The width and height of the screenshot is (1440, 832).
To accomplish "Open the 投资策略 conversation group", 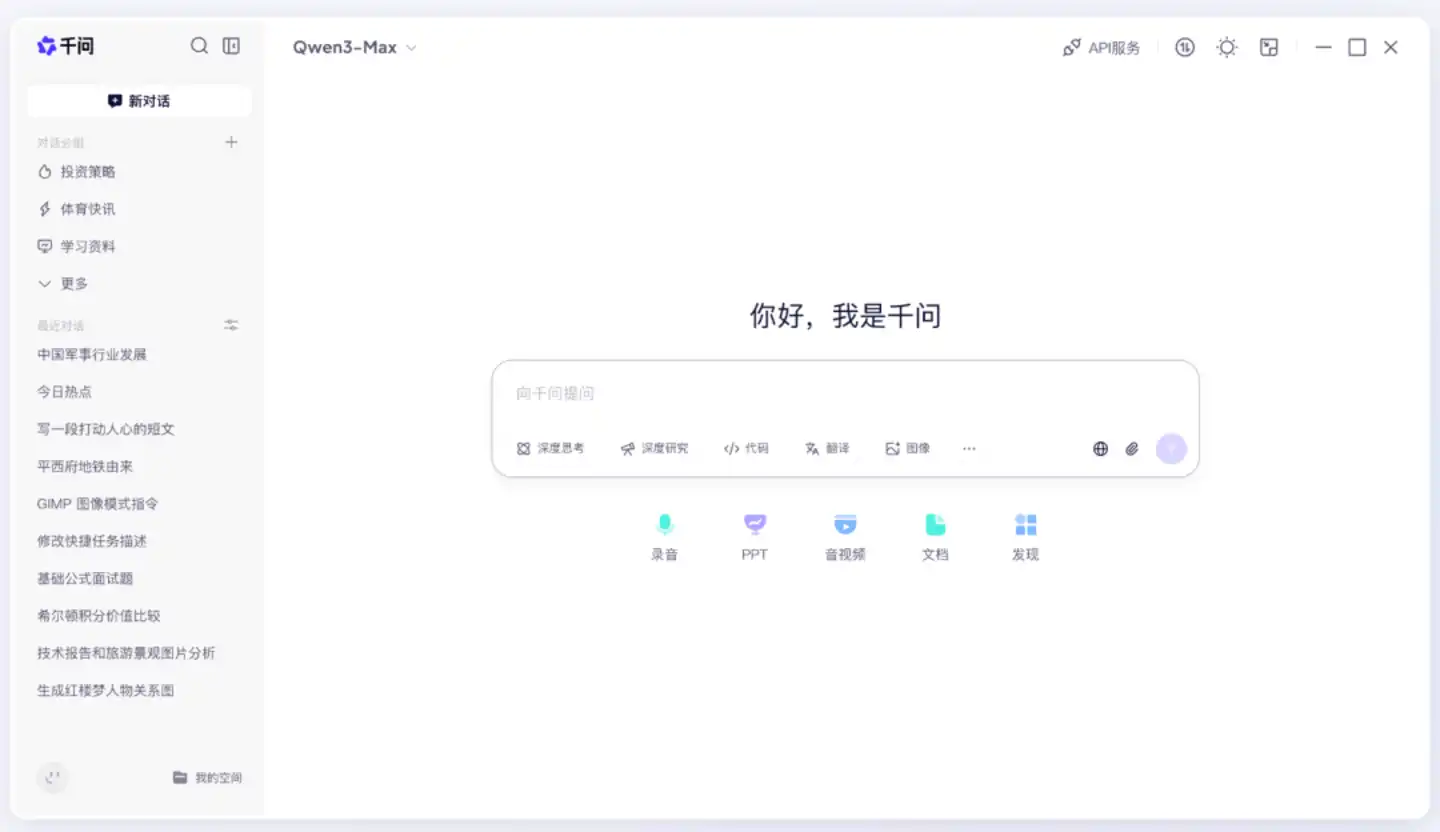I will 87,171.
